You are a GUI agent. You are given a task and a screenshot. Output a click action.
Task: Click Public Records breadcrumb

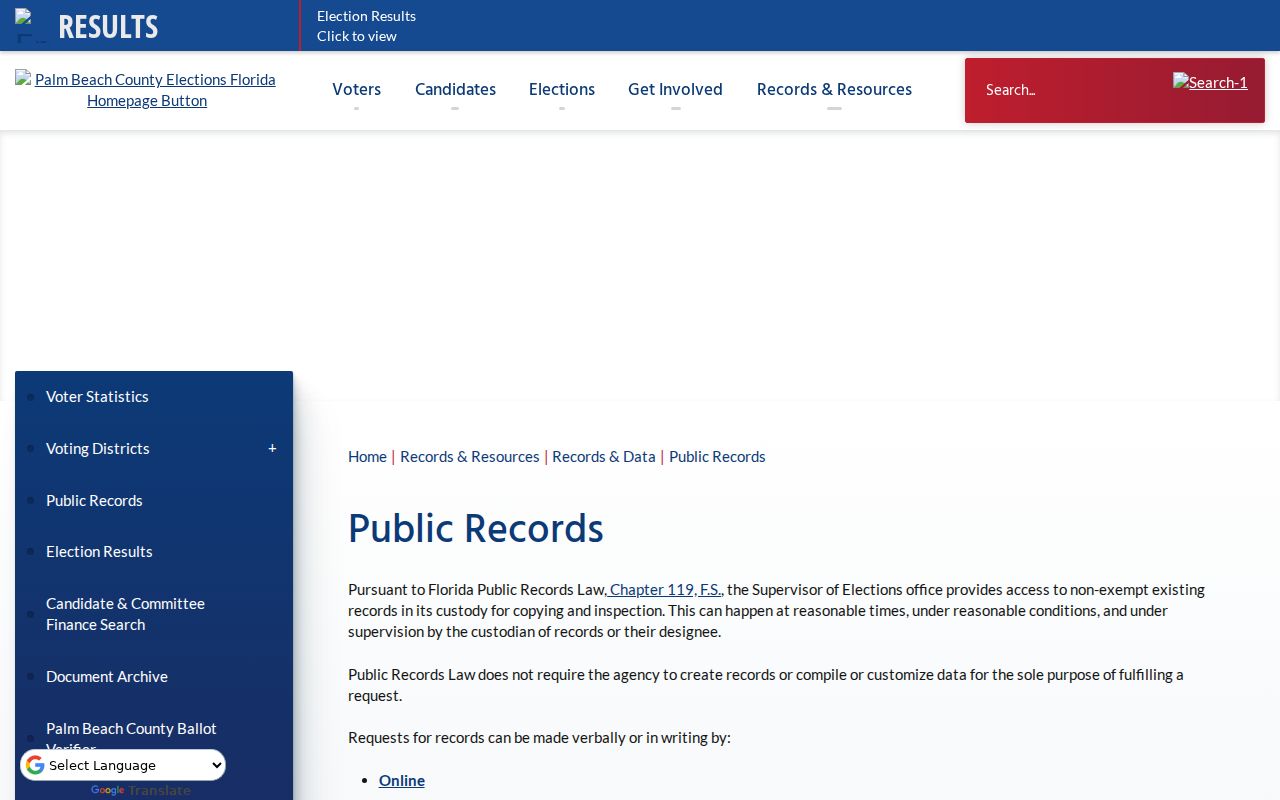click(x=717, y=456)
